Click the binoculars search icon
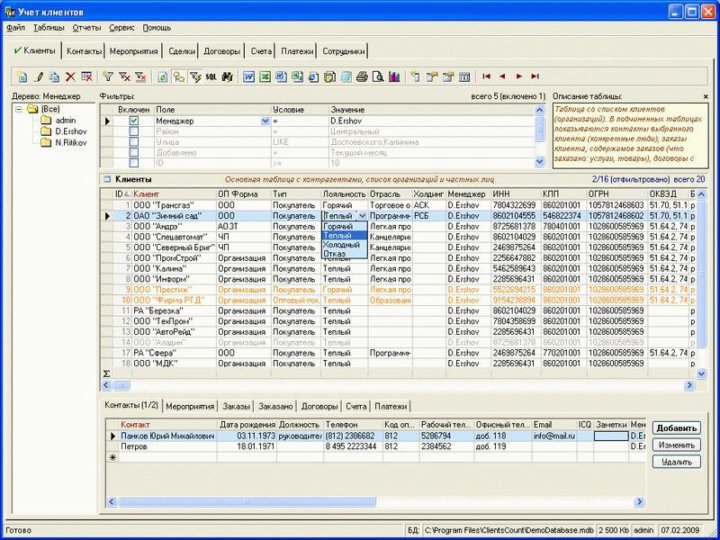The width and height of the screenshot is (720, 540). click(227, 77)
